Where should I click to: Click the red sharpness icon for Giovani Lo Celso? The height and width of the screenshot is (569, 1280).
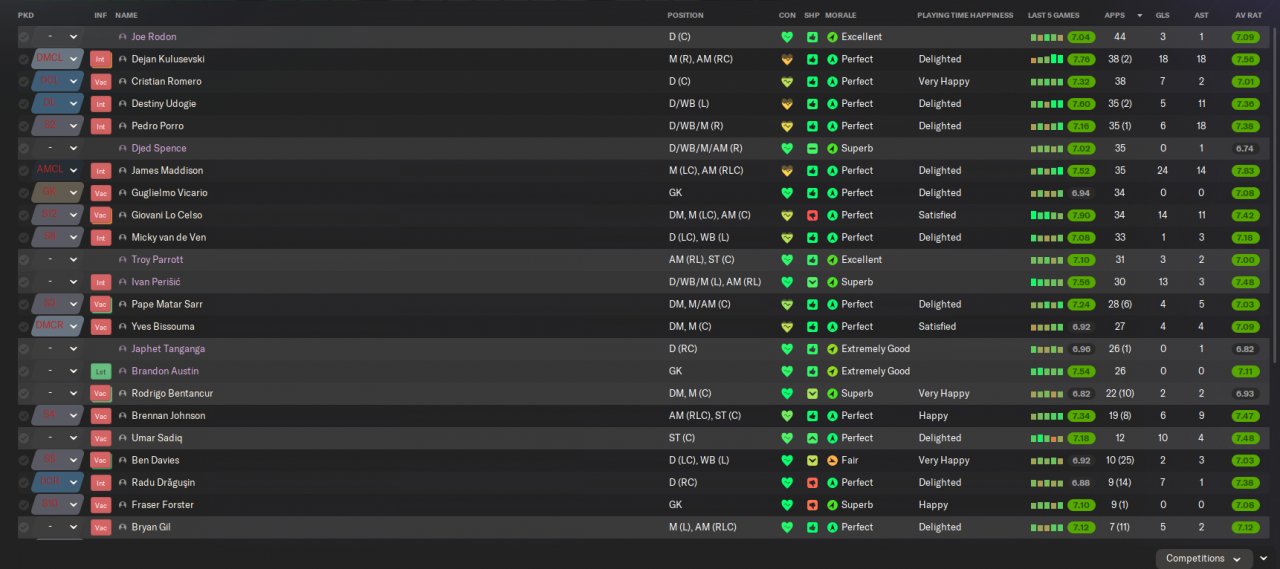[812, 215]
